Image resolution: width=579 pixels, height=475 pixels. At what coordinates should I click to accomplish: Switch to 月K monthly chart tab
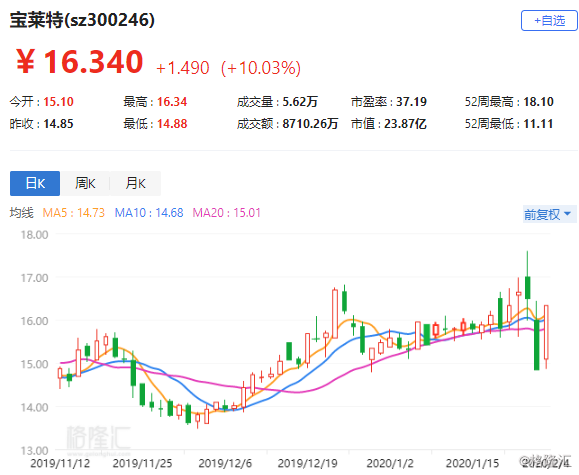coord(136,183)
